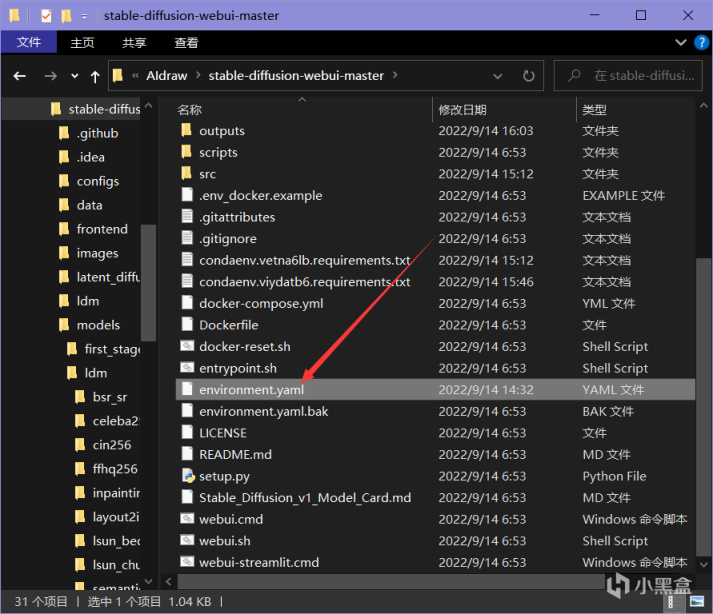The width and height of the screenshot is (713, 614).
Task: Click the file list vertical scrollbar thumb
Action: [x=703, y=408]
